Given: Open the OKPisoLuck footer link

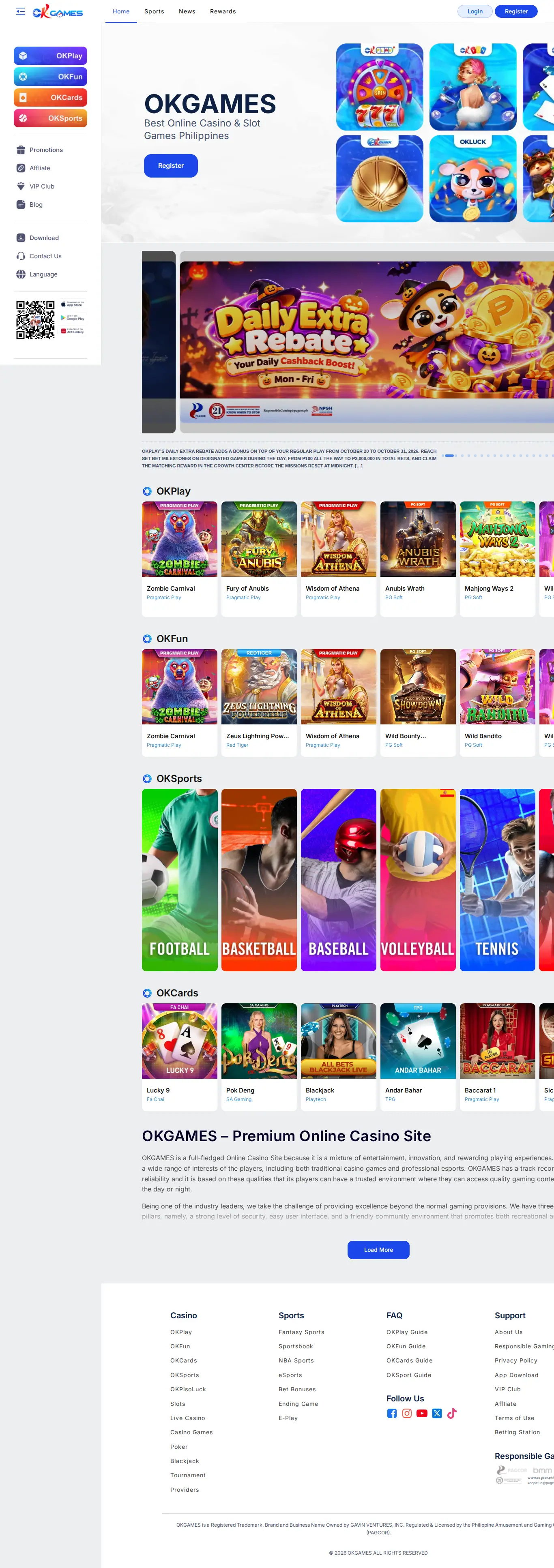Looking at the screenshot, I should (x=188, y=1390).
